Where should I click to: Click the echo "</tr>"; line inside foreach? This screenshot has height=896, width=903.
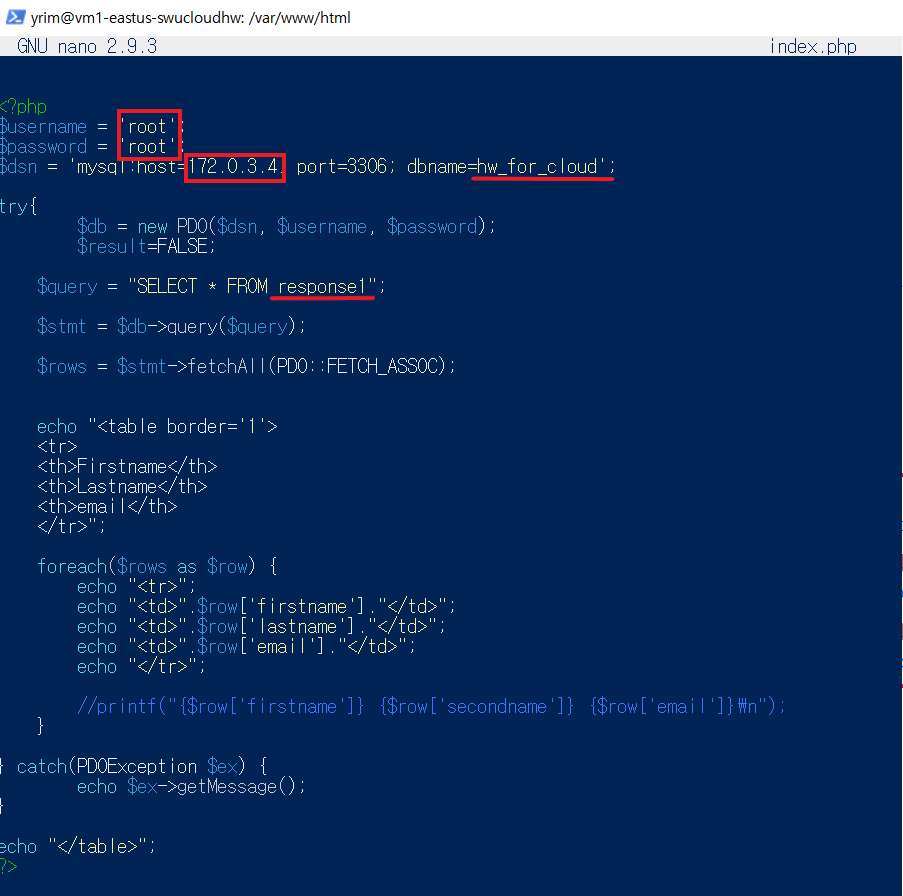click(x=141, y=667)
